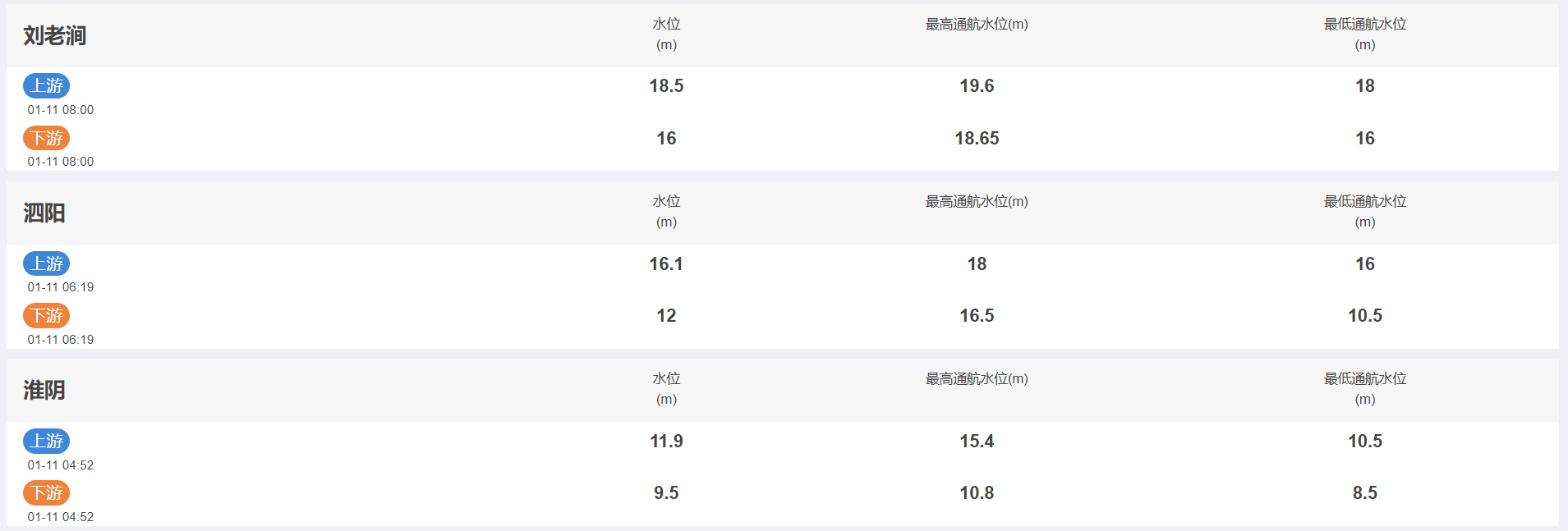Click the blue 上游 badge under 泗阳
Screen dimensions: 1568x531
click(x=46, y=263)
